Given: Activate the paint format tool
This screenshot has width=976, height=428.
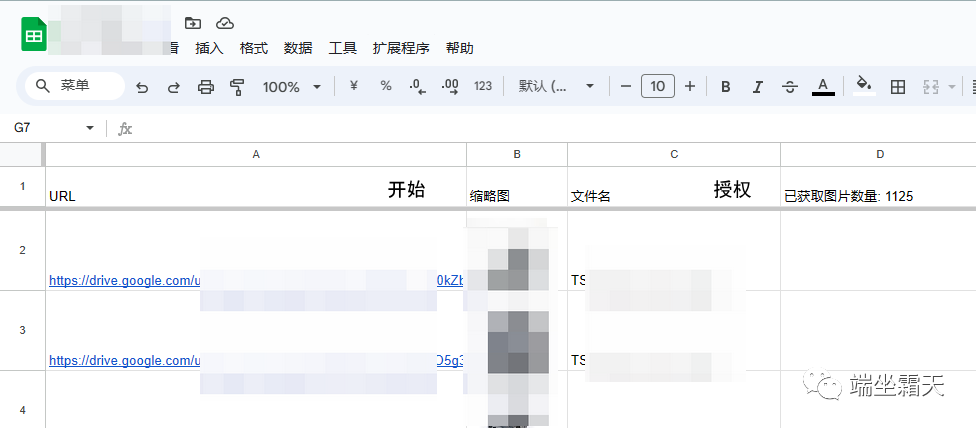Looking at the screenshot, I should click(x=237, y=87).
